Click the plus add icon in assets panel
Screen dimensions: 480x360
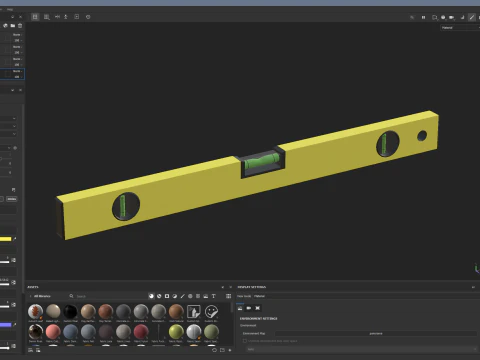[x=230, y=350]
